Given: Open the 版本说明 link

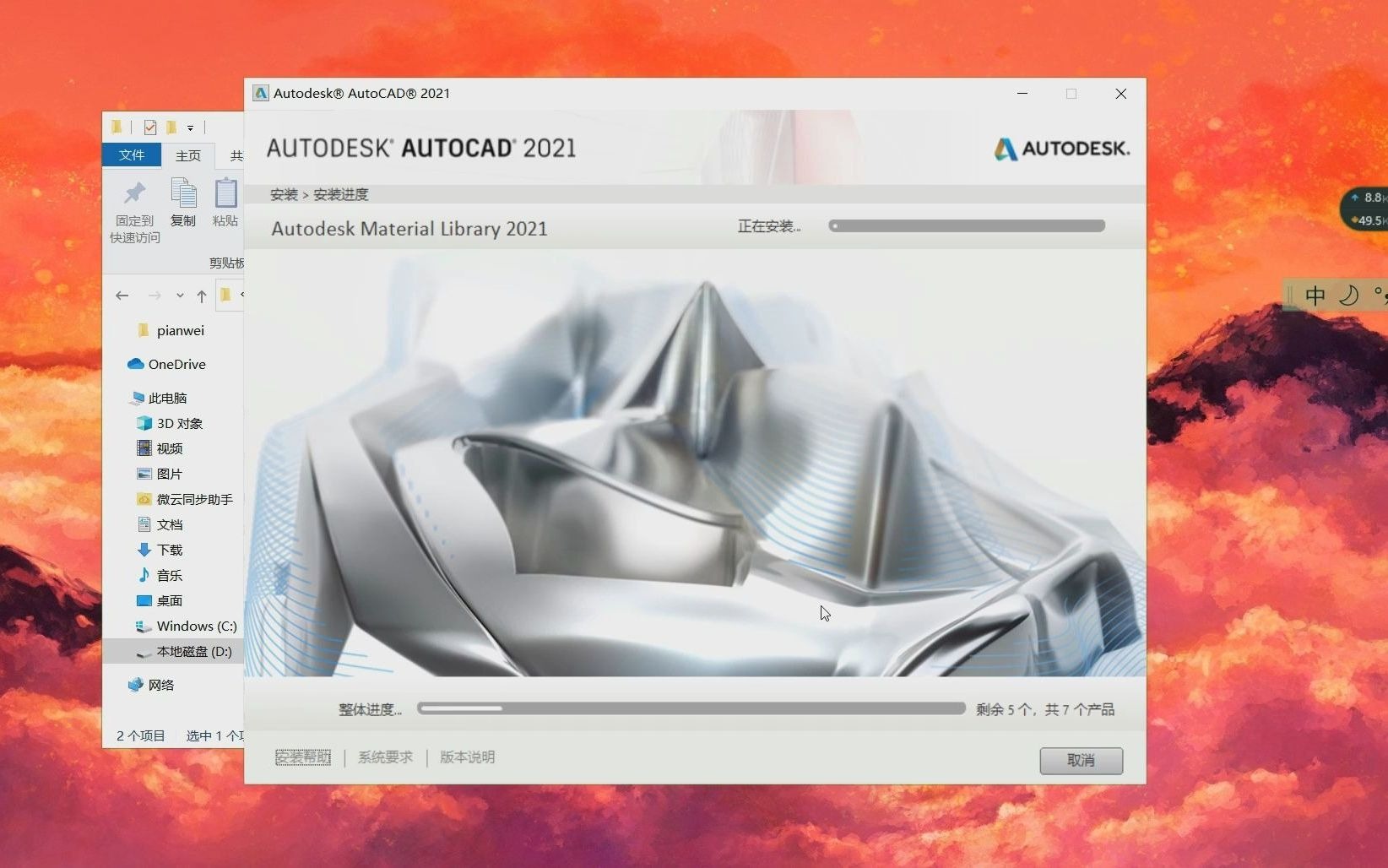Looking at the screenshot, I should [467, 757].
